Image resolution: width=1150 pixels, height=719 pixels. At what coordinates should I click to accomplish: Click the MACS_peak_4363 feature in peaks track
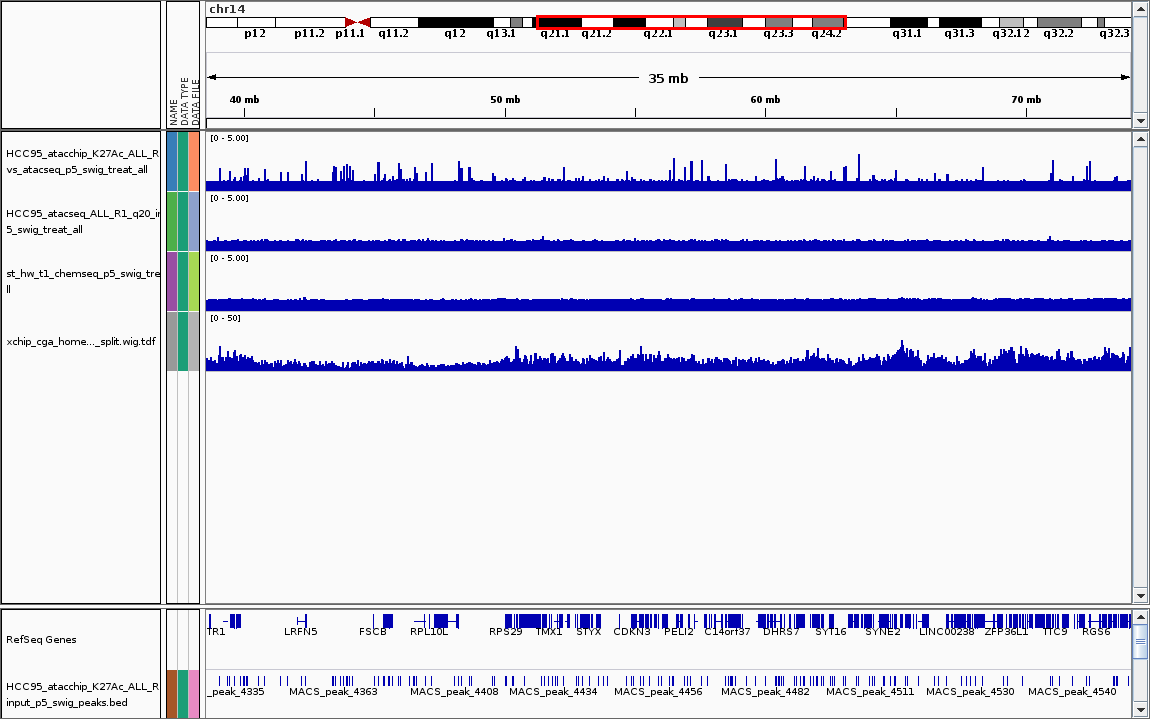333,681
